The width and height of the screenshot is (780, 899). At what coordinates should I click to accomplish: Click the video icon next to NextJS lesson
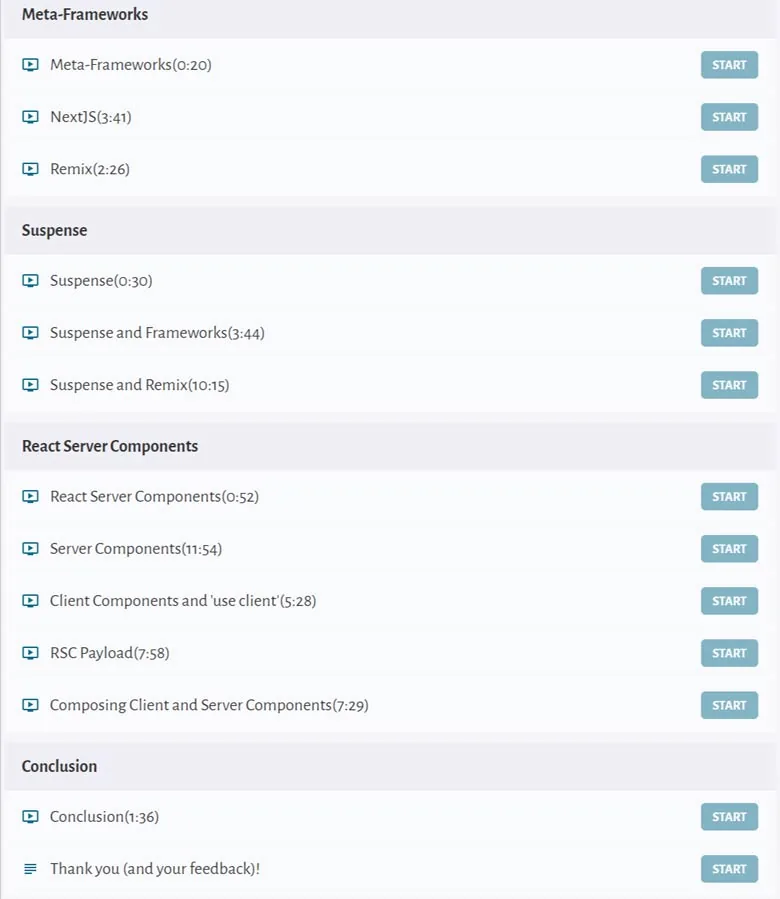(30, 117)
